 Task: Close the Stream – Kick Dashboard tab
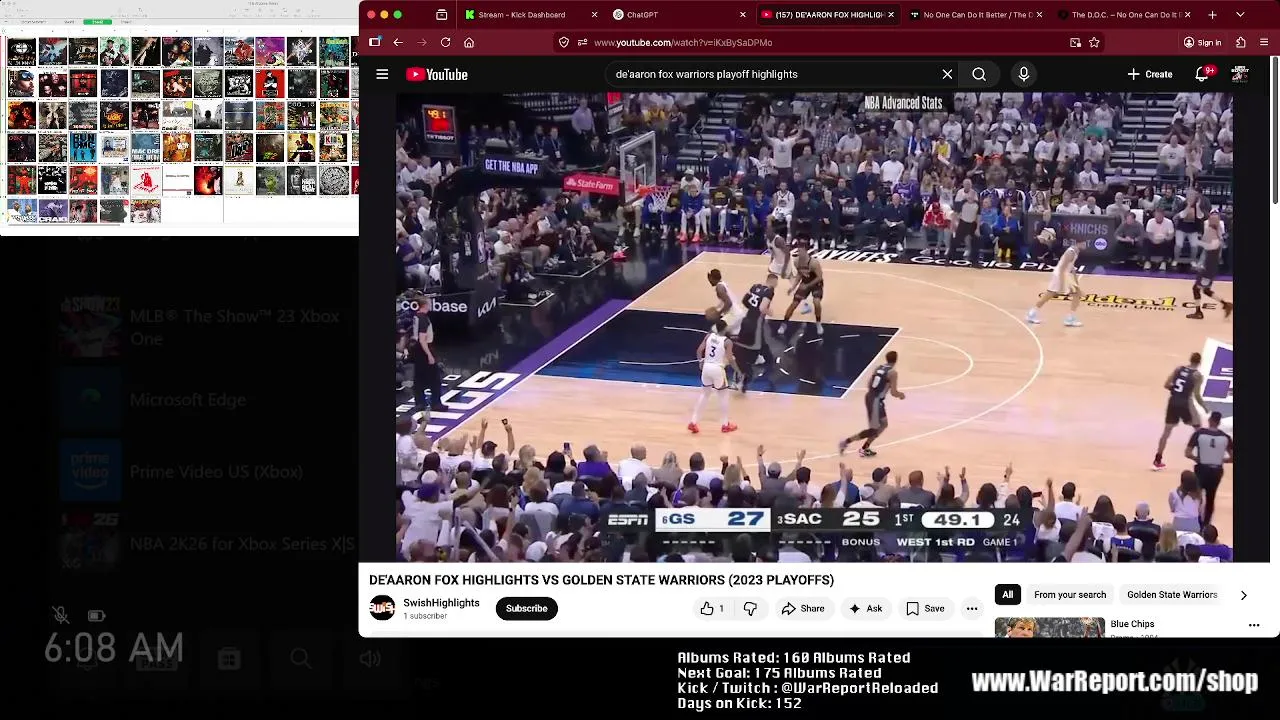595,15
